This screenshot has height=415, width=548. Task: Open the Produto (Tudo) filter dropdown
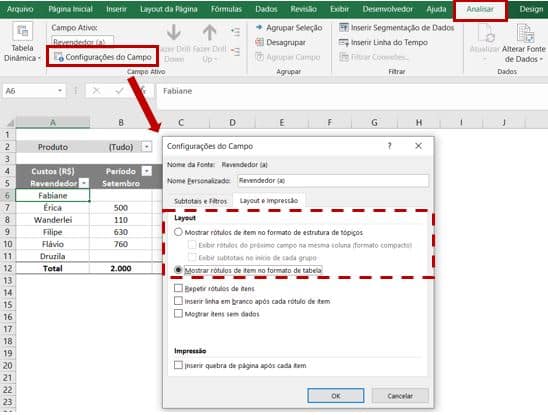pyautogui.click(x=147, y=147)
